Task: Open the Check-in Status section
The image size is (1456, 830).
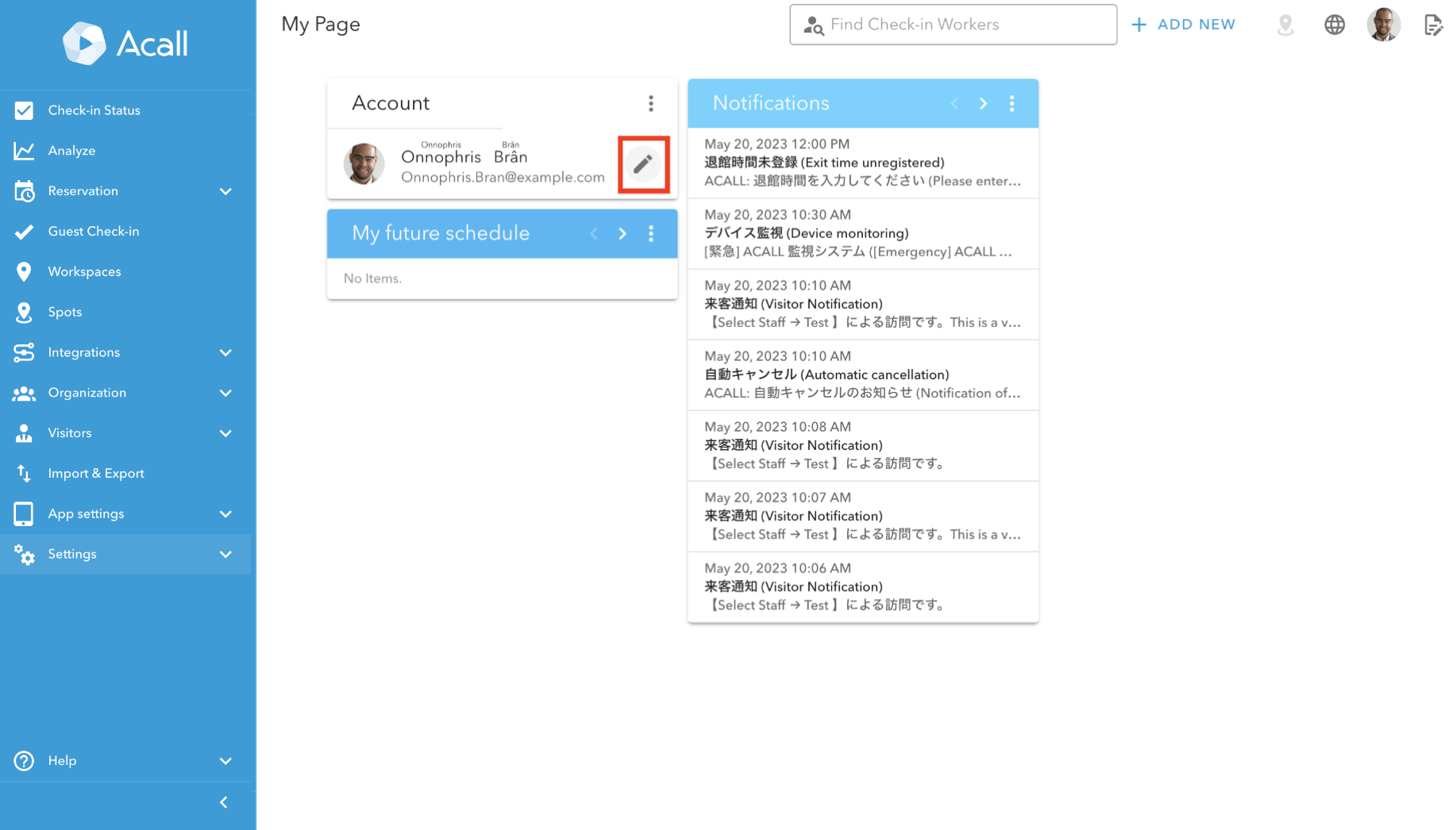Action: click(x=94, y=110)
